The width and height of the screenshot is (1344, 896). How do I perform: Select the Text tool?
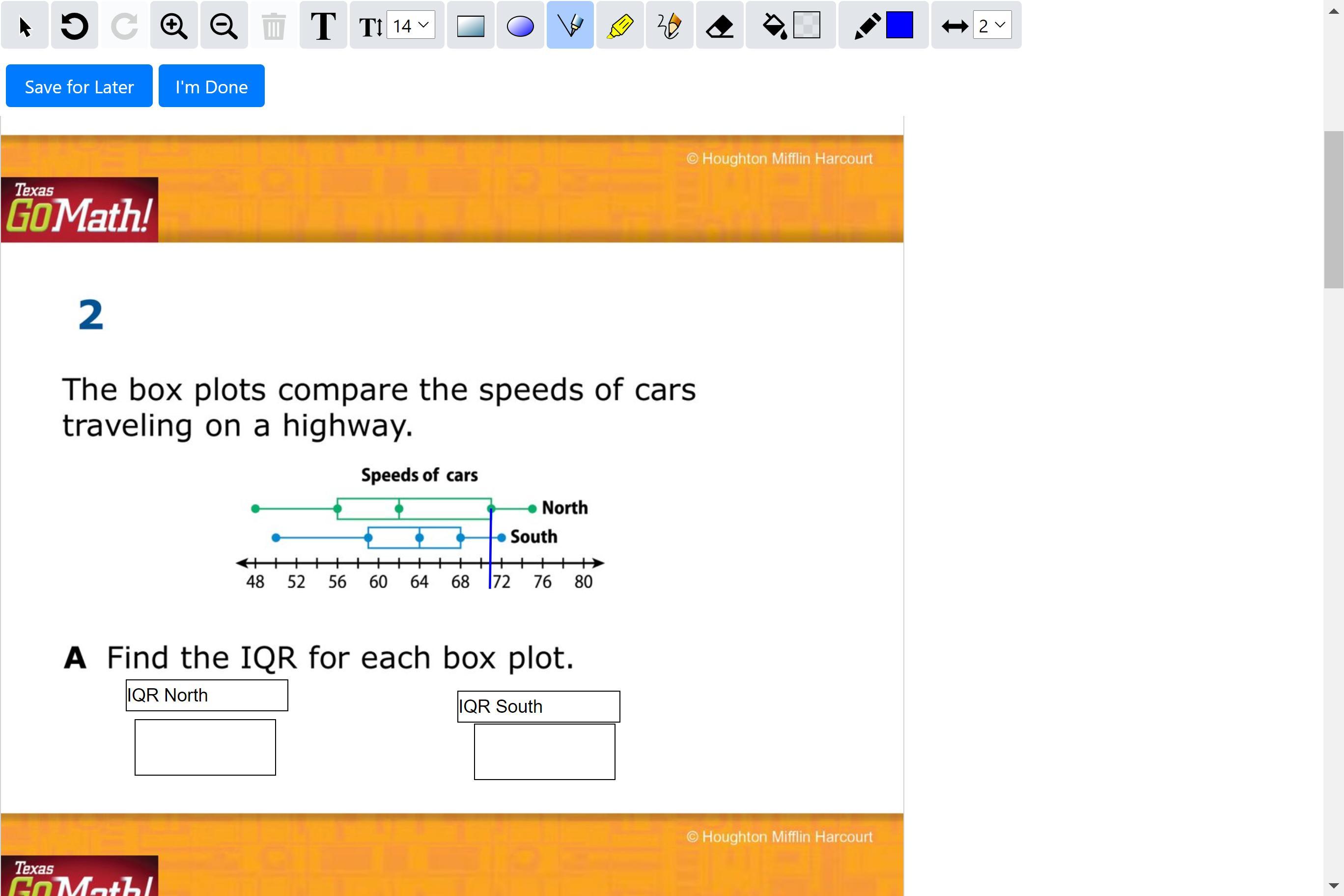pyautogui.click(x=323, y=26)
